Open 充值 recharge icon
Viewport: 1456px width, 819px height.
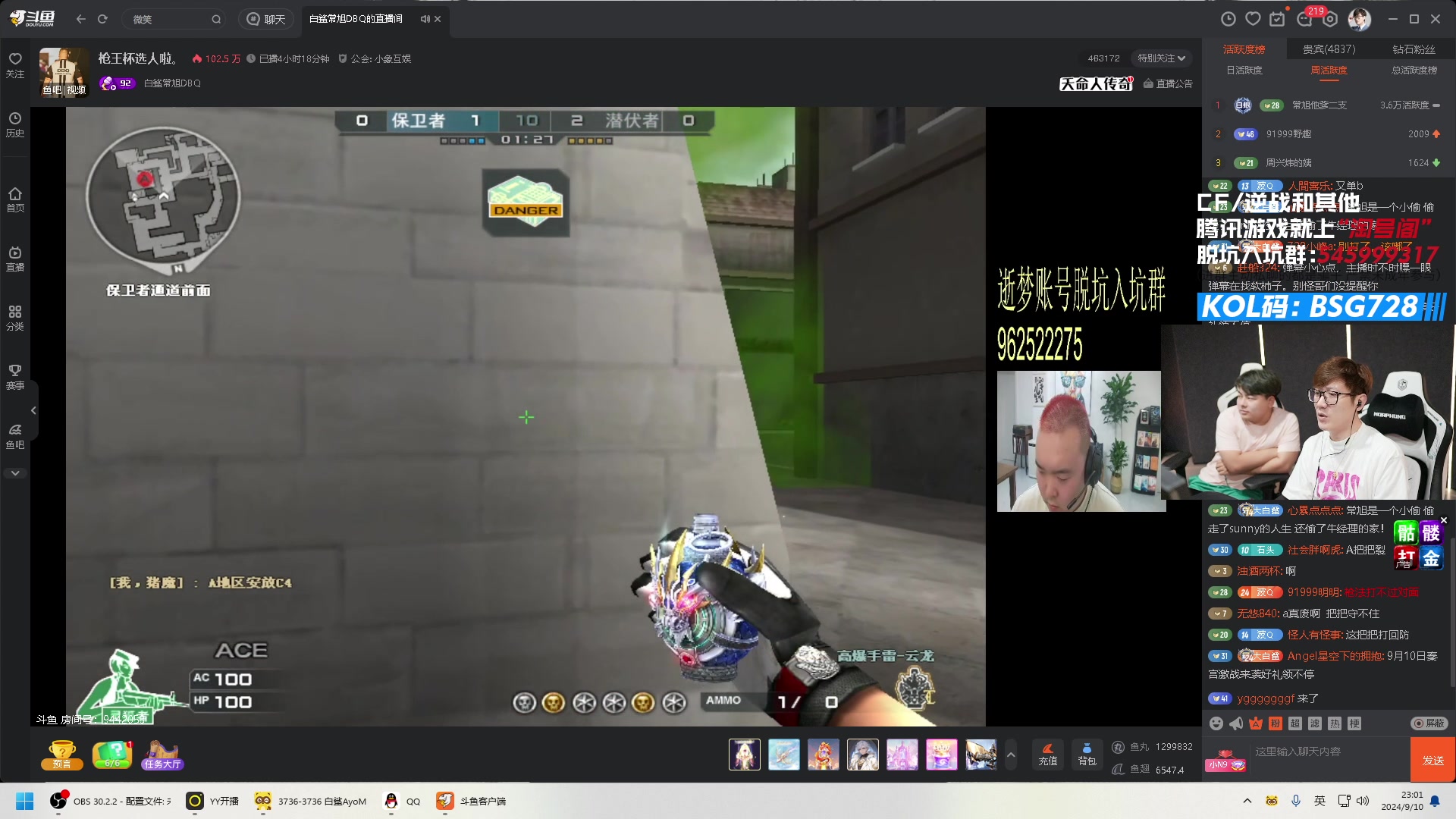1047,754
